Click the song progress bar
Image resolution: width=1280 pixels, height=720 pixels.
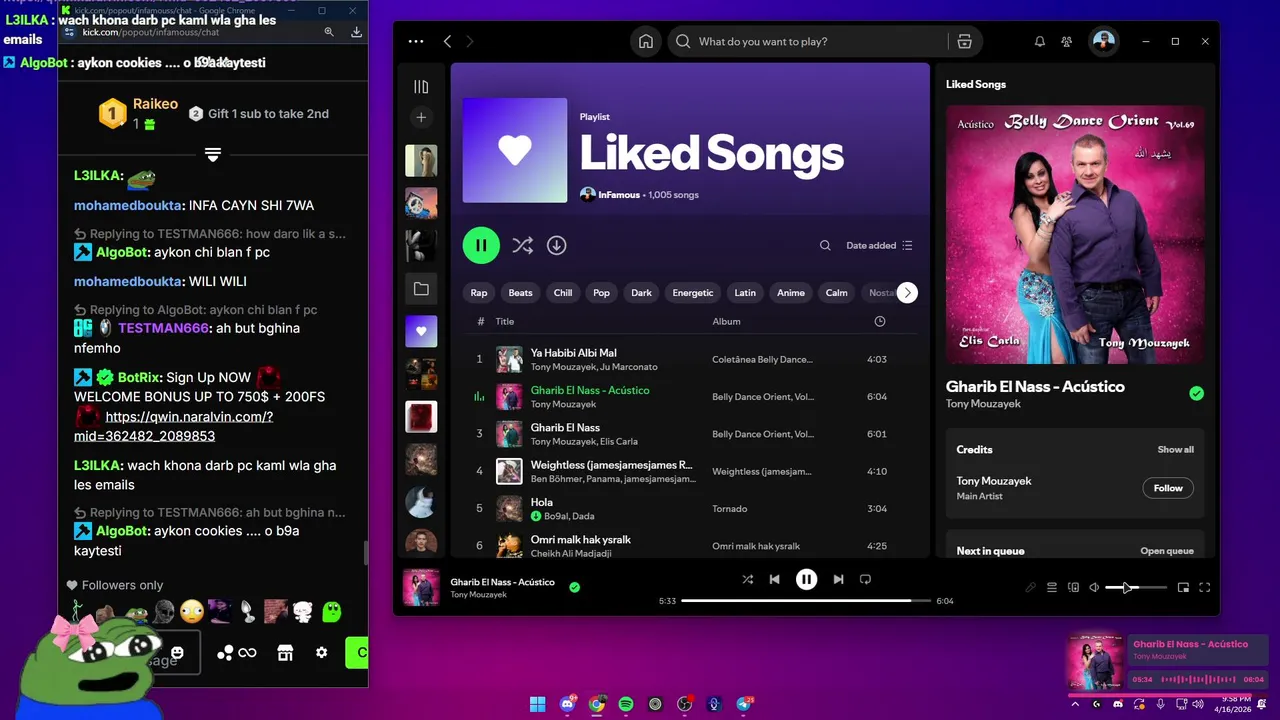point(806,601)
